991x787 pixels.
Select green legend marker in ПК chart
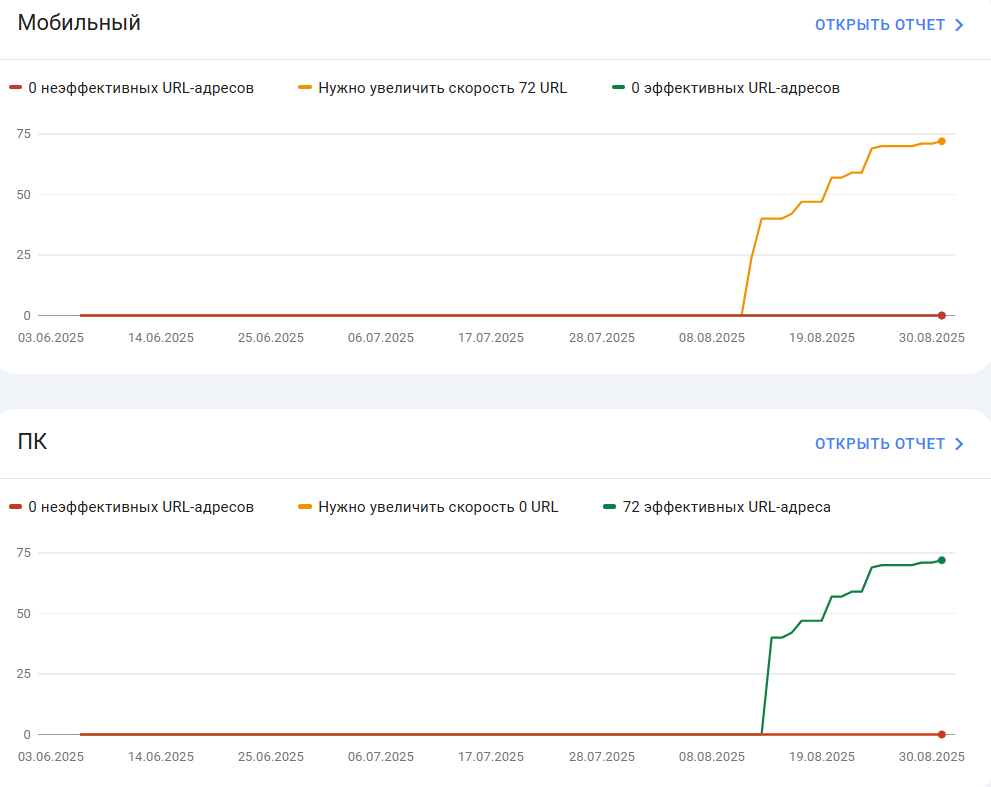coord(609,506)
